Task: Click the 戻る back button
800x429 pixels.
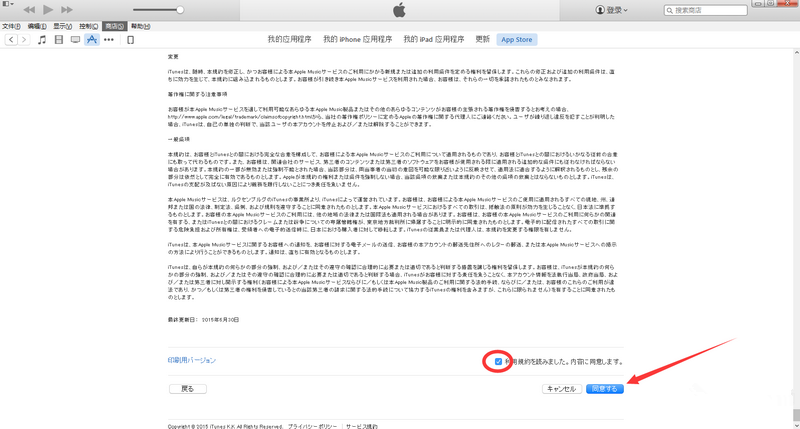Action: point(188,389)
